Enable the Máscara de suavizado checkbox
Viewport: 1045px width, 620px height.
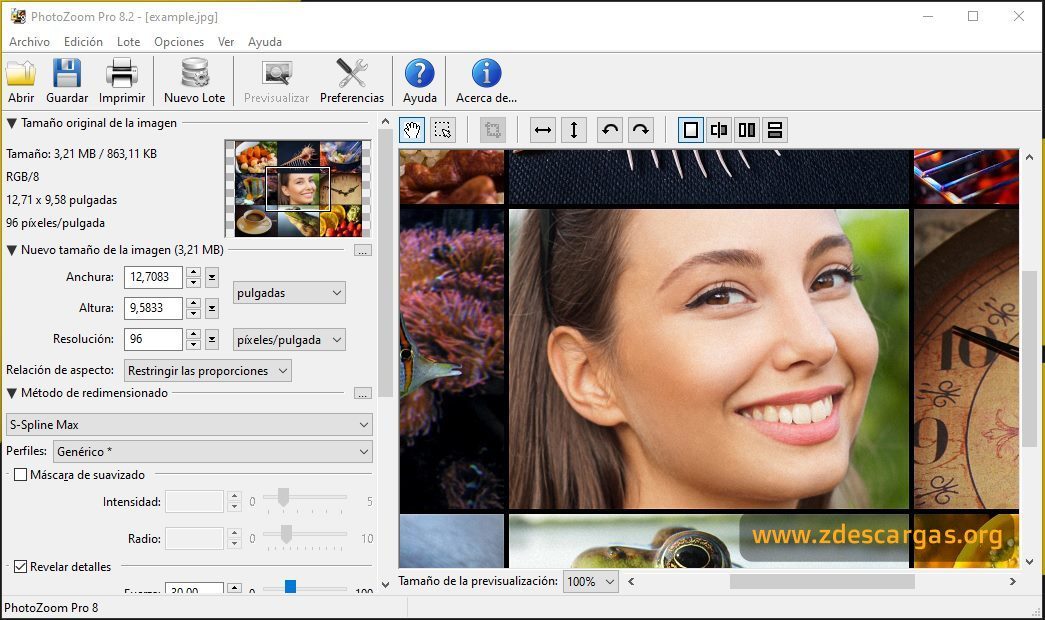pos(21,475)
